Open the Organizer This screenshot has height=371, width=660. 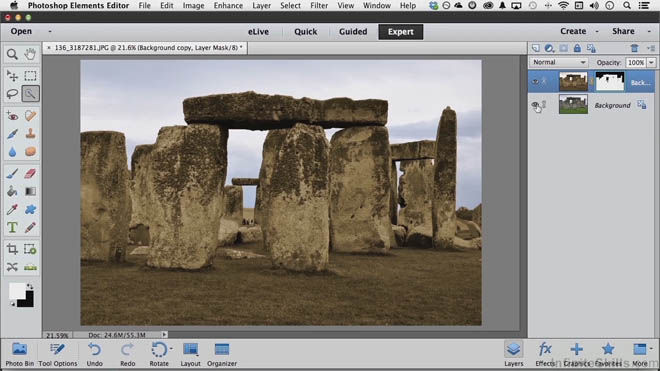pyautogui.click(x=222, y=355)
